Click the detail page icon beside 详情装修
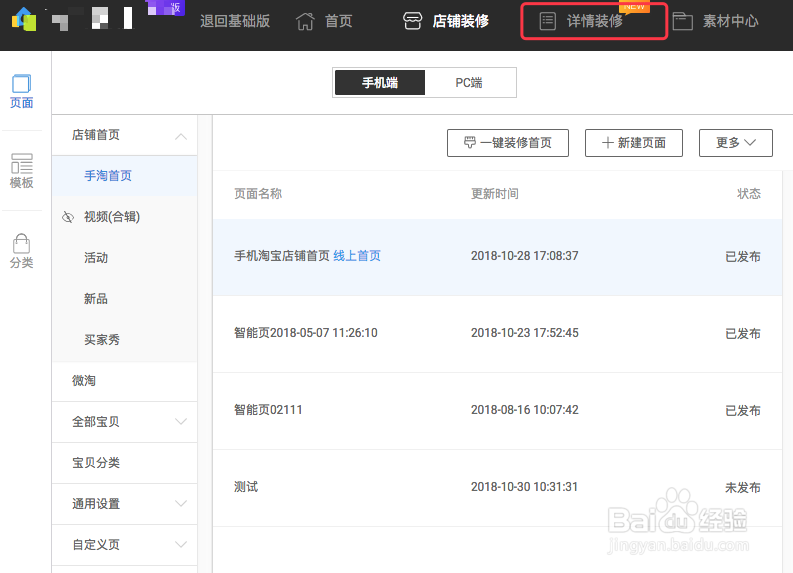 click(x=548, y=21)
